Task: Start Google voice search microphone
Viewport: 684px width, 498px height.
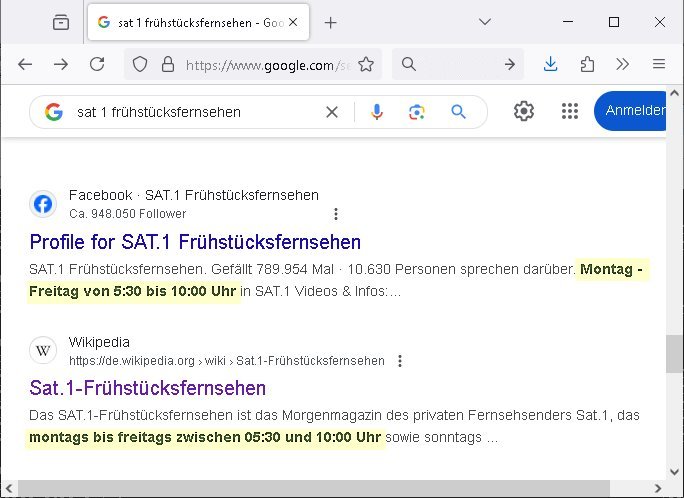Action: (377, 112)
